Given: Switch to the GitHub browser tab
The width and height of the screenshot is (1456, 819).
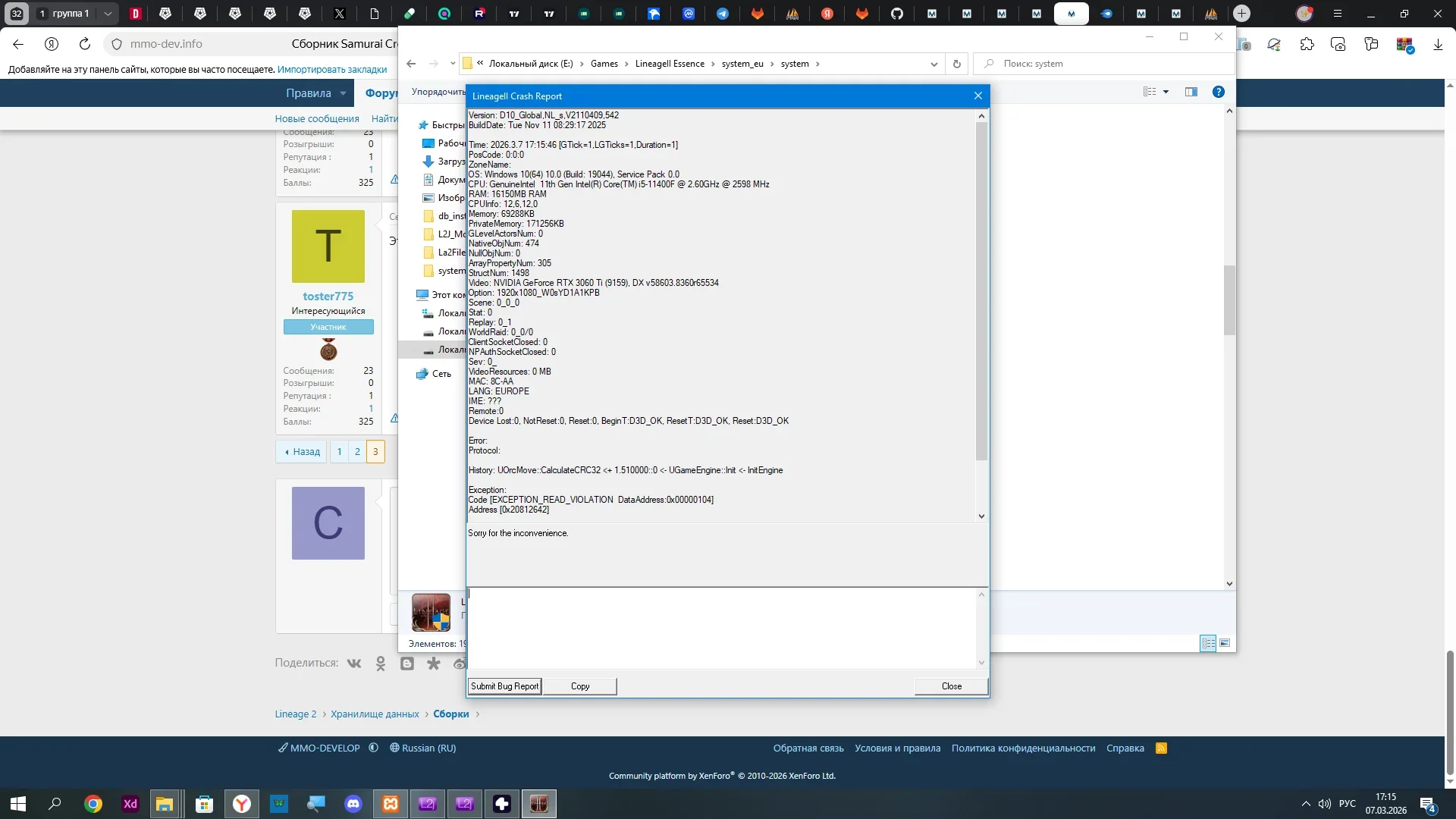Looking at the screenshot, I should 897,14.
